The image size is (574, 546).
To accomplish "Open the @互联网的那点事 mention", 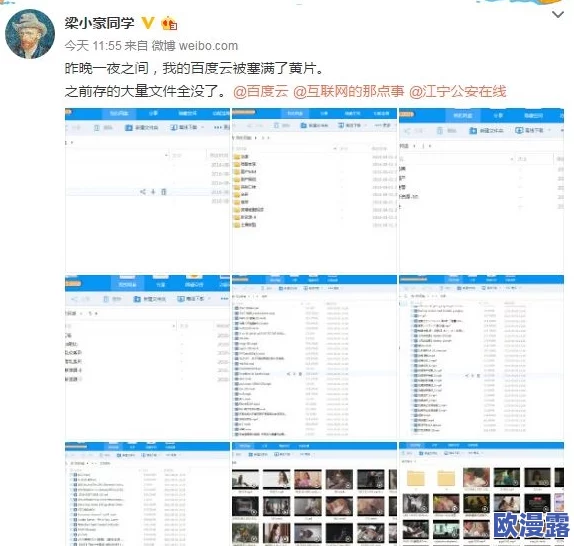I will pyautogui.click(x=349, y=91).
